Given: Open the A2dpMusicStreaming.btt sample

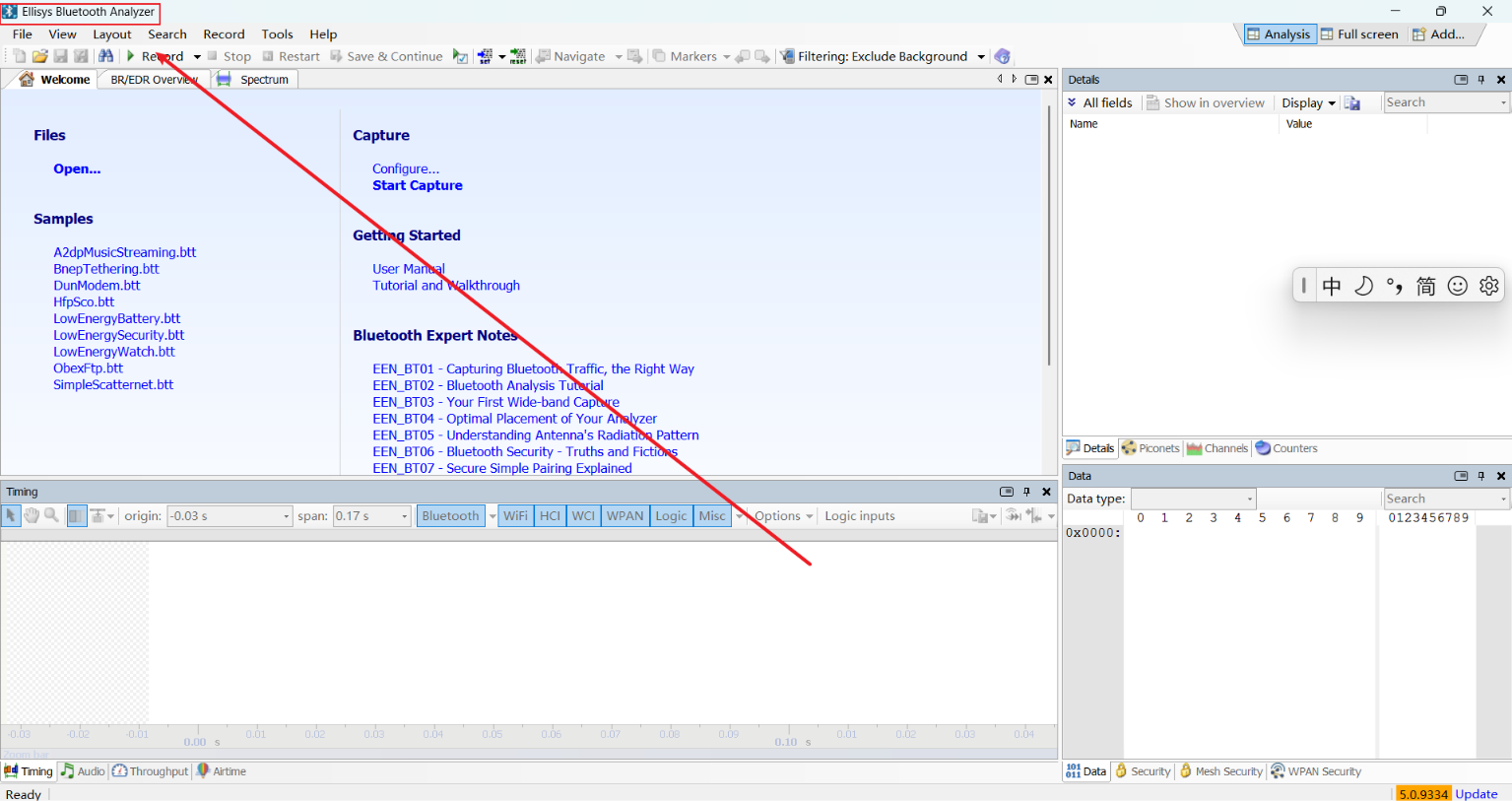Looking at the screenshot, I should click(125, 252).
